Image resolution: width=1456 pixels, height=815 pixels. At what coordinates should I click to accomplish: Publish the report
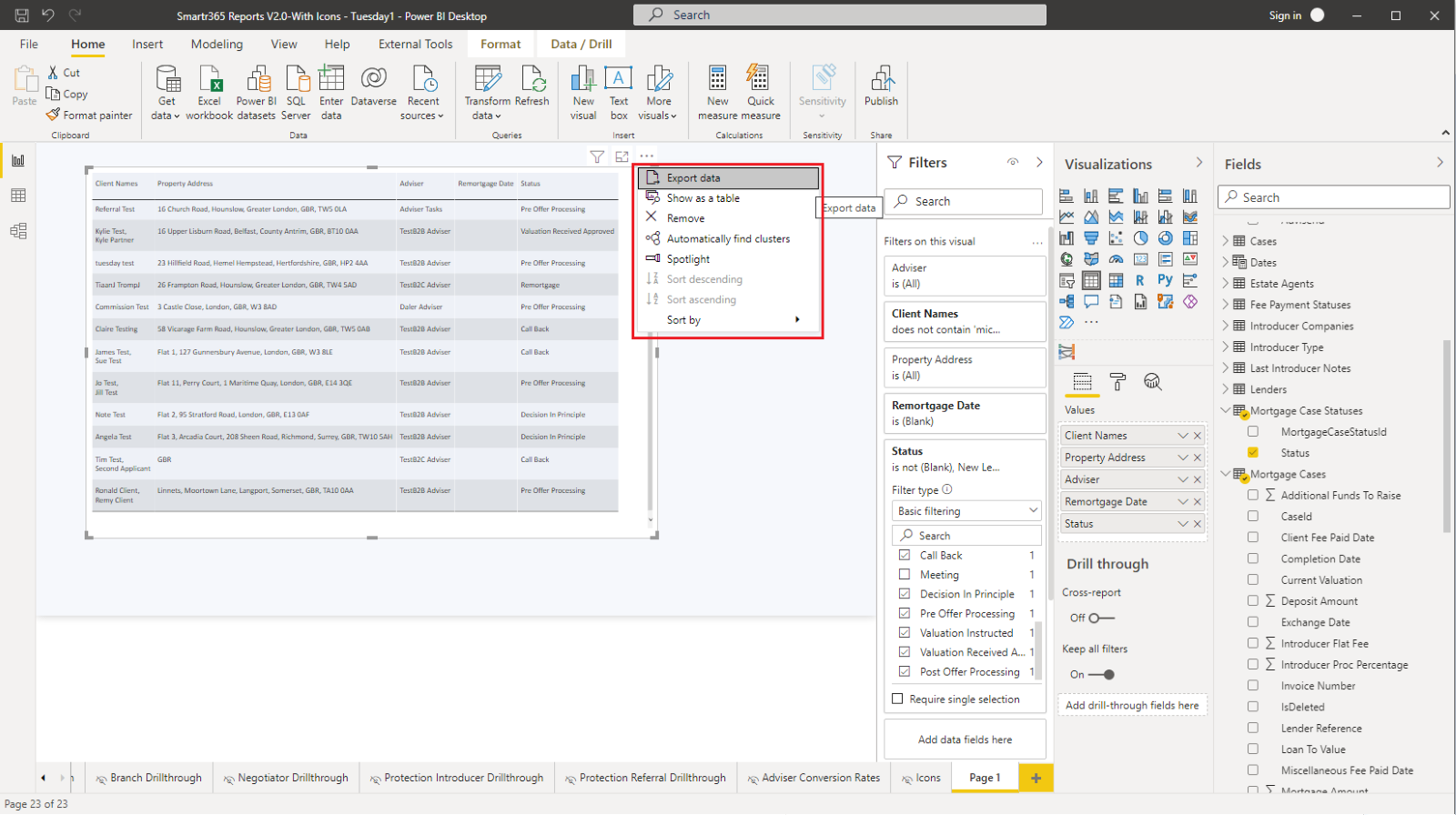pyautogui.click(x=881, y=87)
